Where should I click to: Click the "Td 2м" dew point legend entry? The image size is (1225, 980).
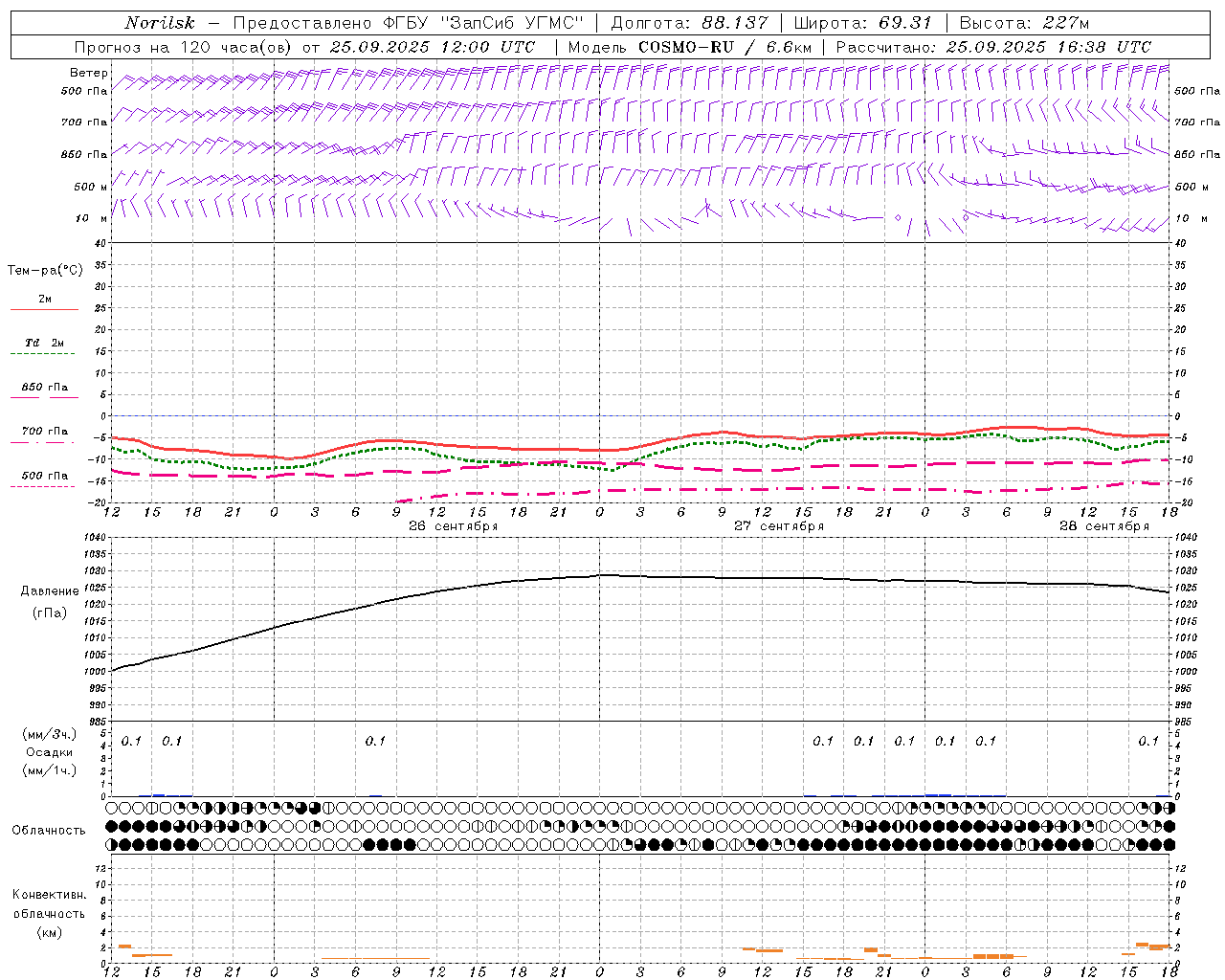tap(45, 343)
